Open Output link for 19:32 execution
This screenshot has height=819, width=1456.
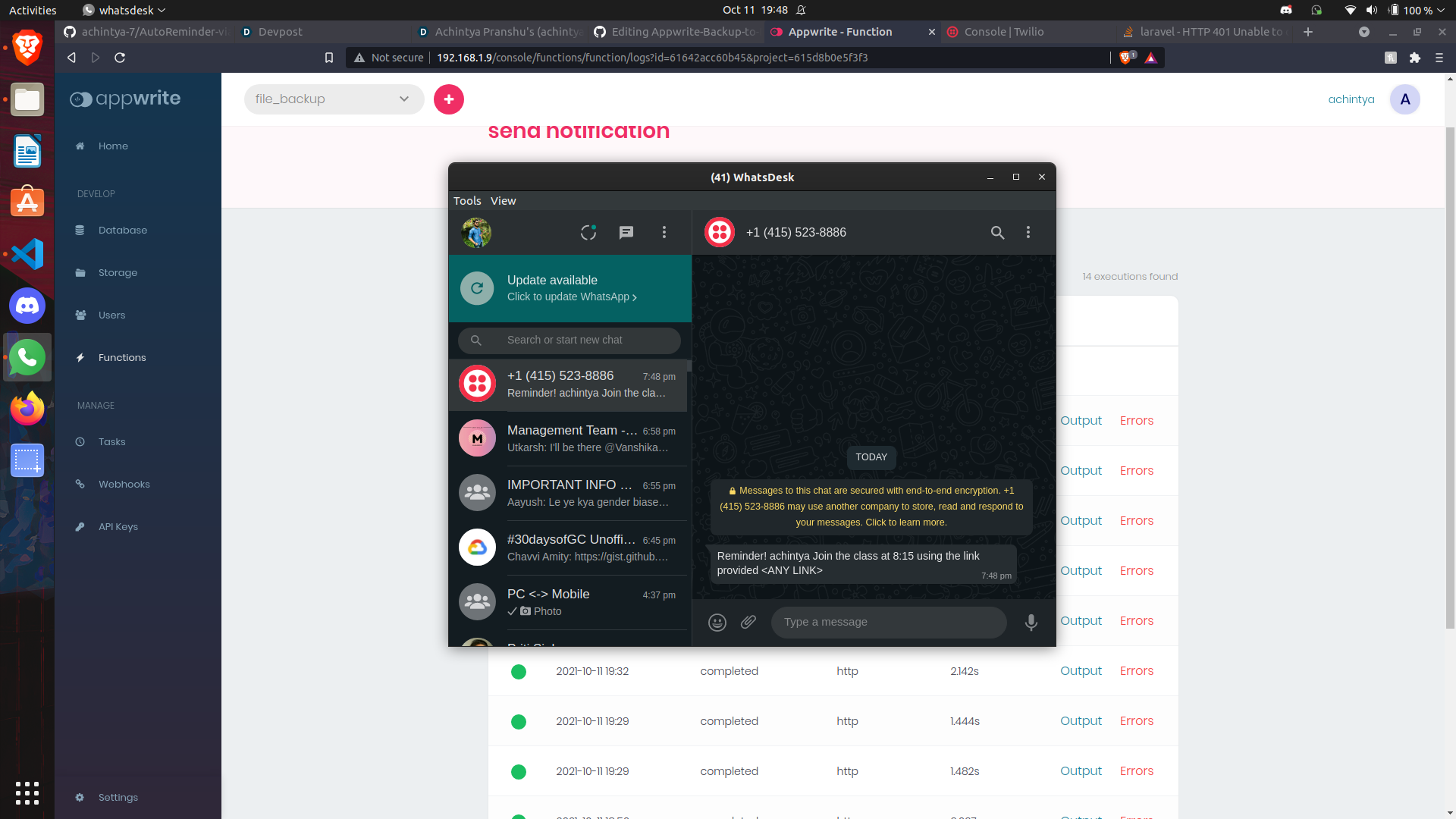click(x=1081, y=671)
